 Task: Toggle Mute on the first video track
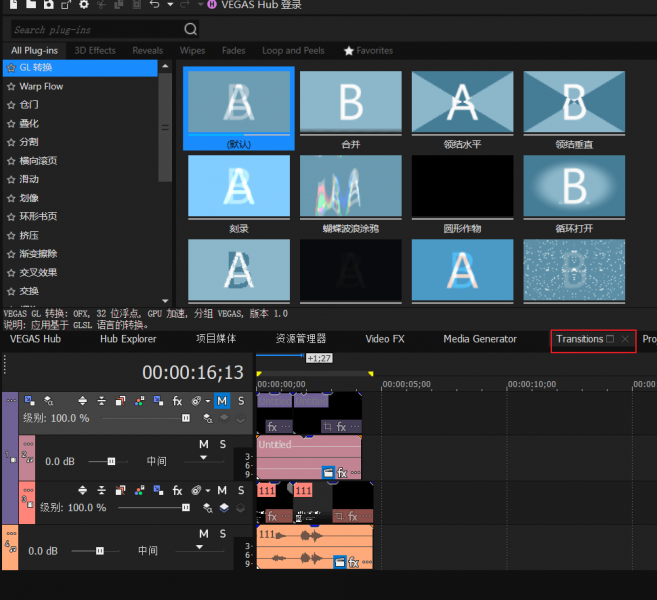click(222, 401)
